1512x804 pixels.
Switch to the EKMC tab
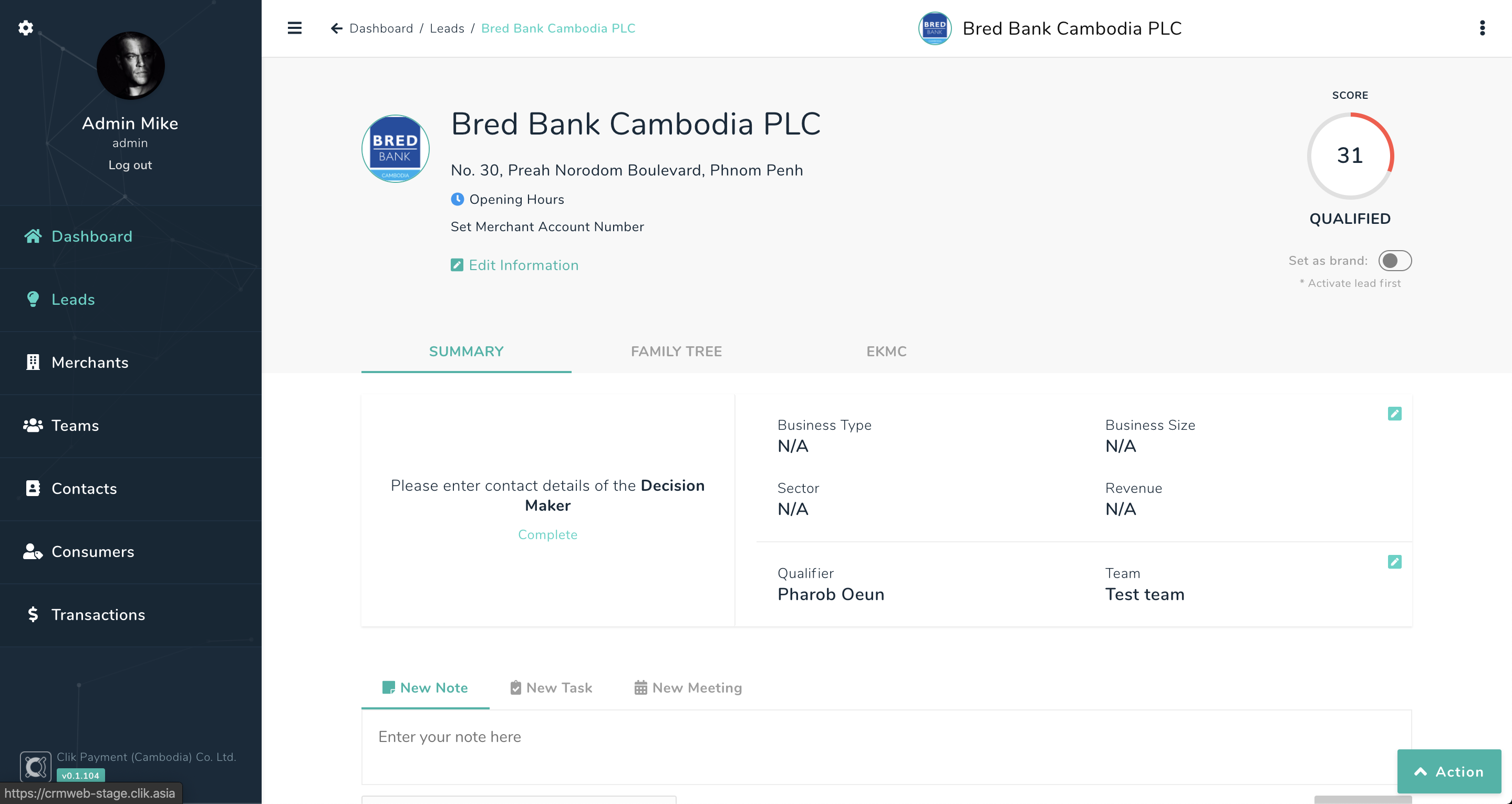point(886,351)
